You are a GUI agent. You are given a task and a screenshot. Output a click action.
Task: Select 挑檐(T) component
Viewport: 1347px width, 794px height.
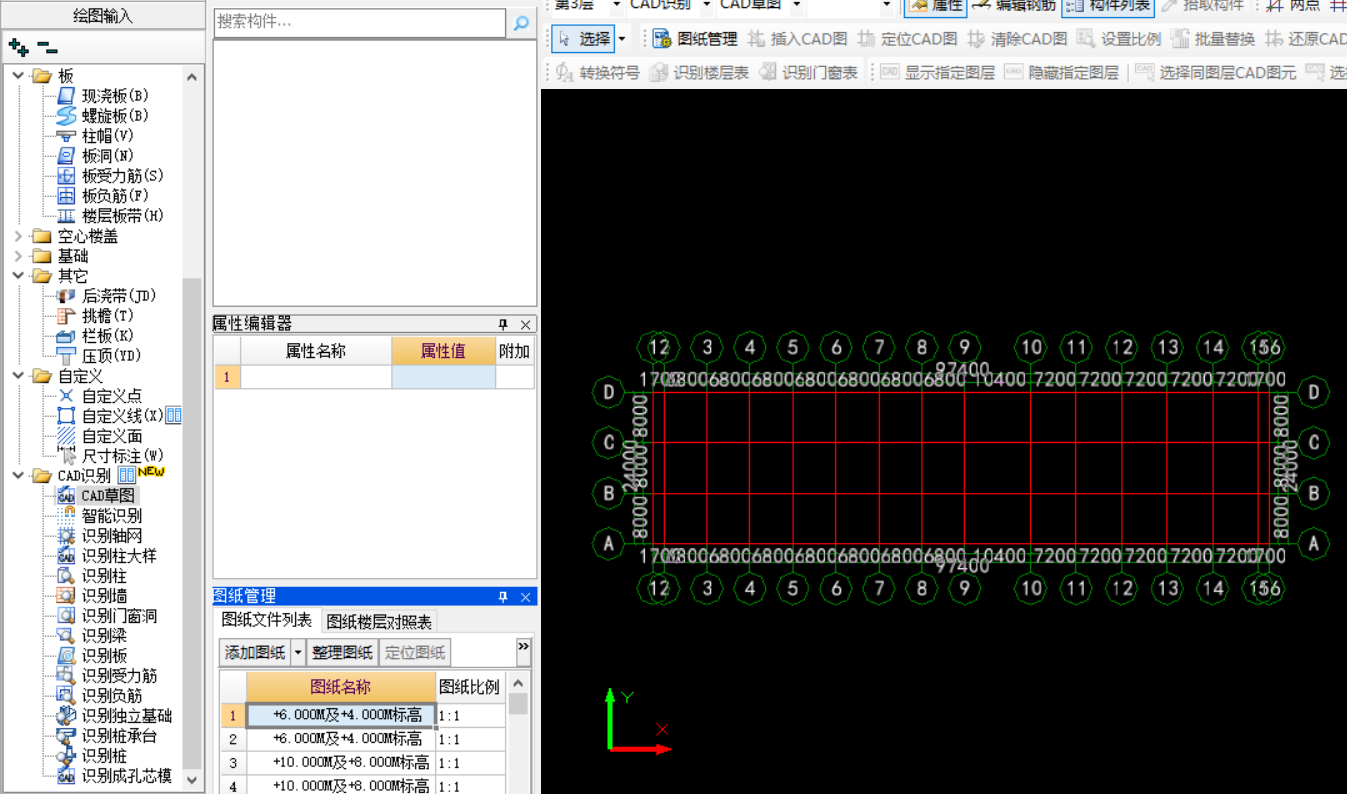click(108, 316)
